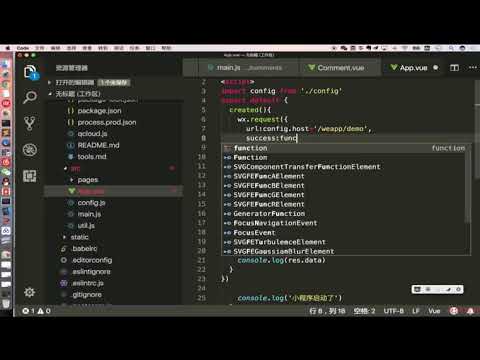This screenshot has height=360, width=480.
Task: Open .editorconfig in the explorer
Action: (92, 260)
